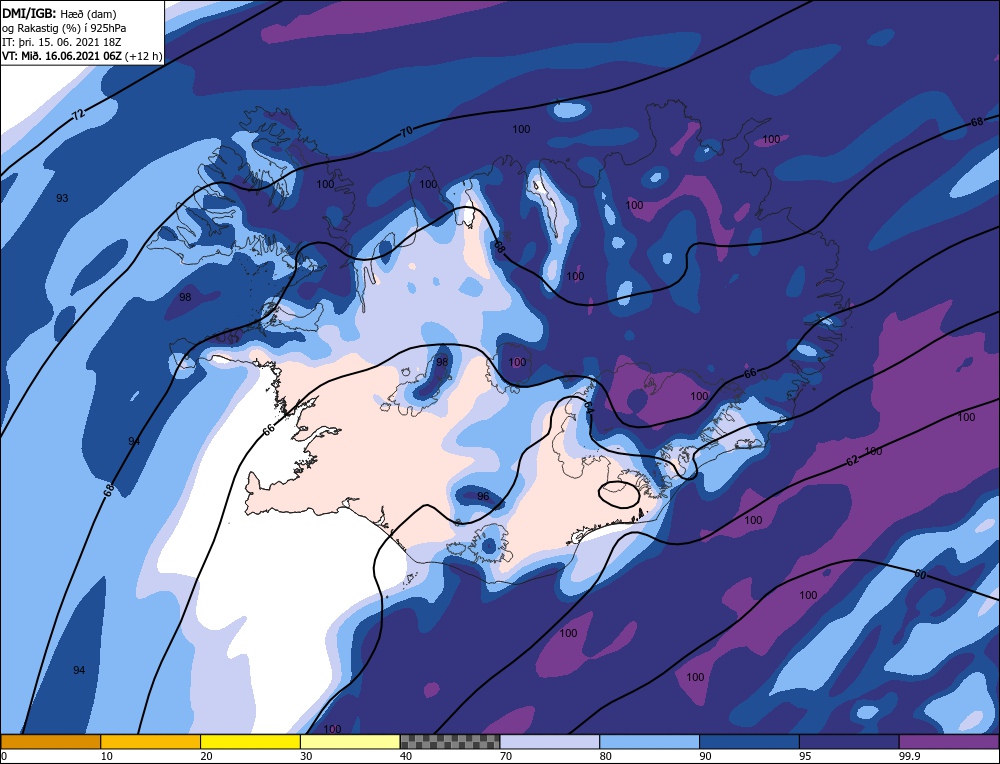Click the pale yellow 30–40 legend swatch
The image size is (1000, 764).
click(350, 742)
